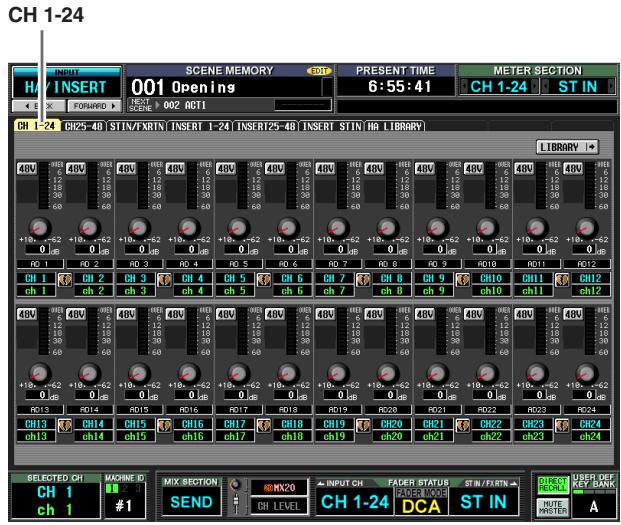The width and height of the screenshot is (621, 525).
Task: Toggle stereo pair heart between CH21 and CH22
Action: click(x=462, y=426)
